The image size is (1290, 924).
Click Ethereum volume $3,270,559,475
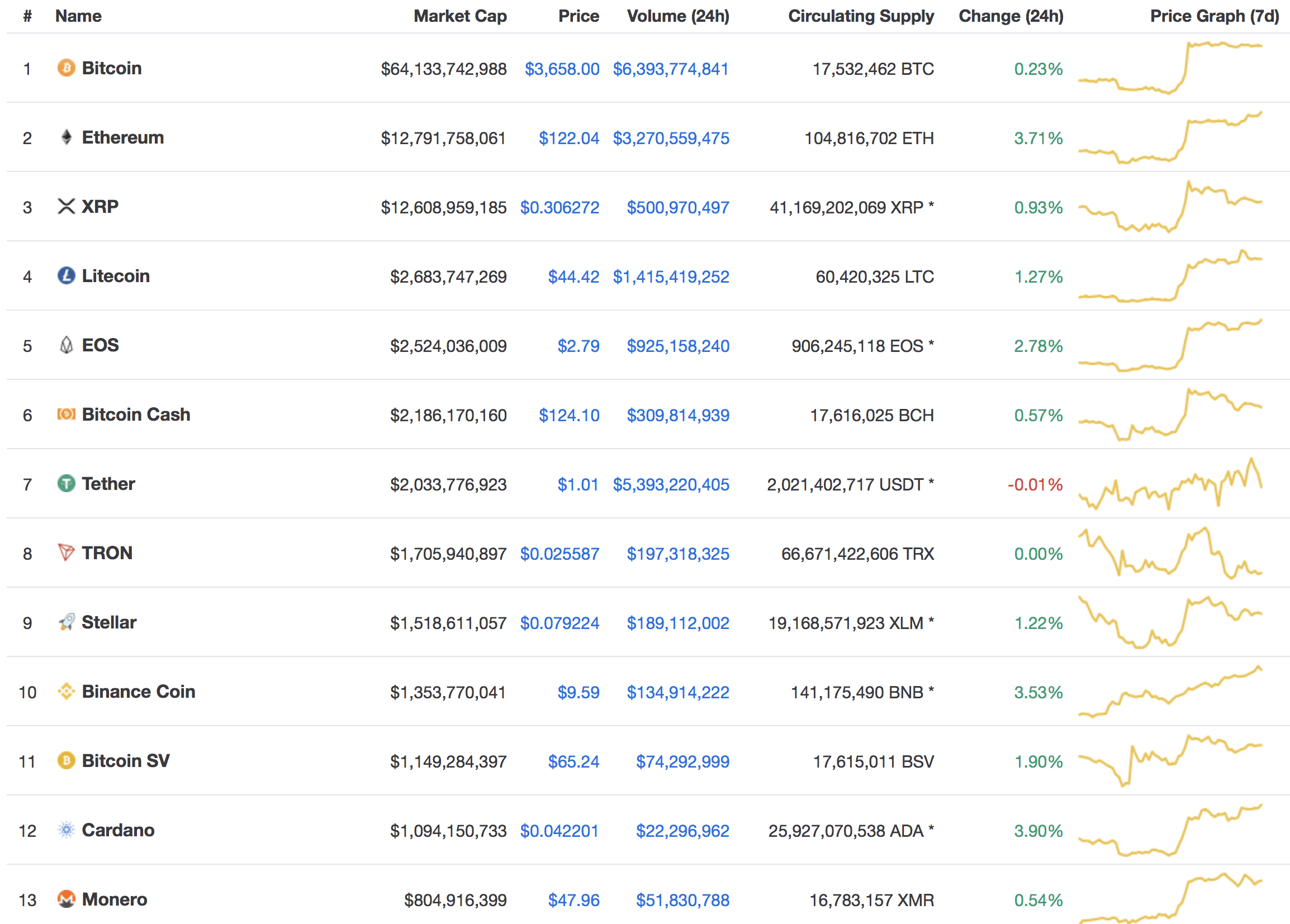(x=671, y=139)
